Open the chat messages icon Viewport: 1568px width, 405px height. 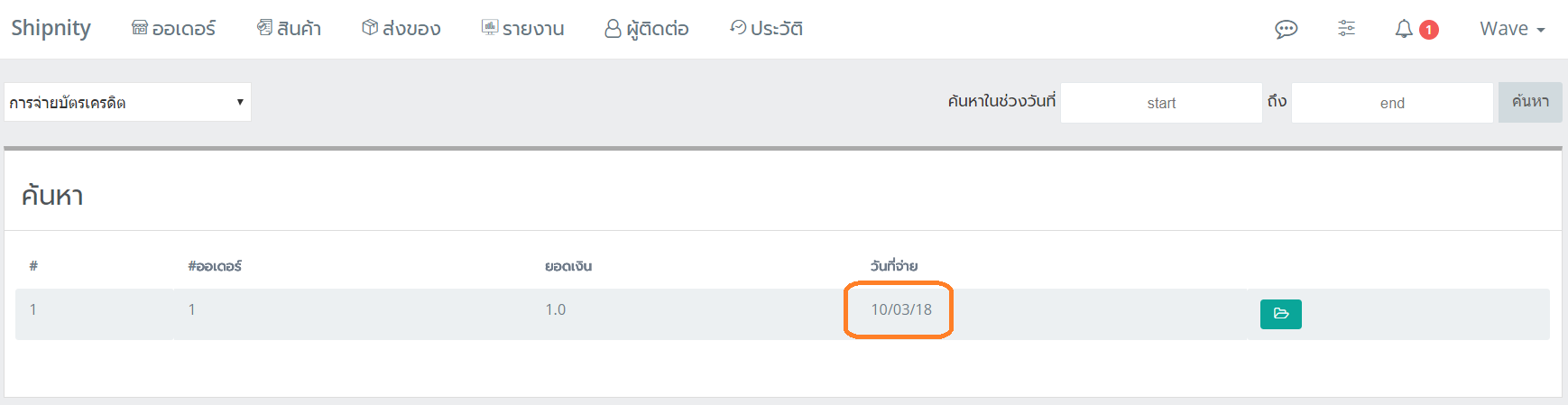click(x=1286, y=30)
